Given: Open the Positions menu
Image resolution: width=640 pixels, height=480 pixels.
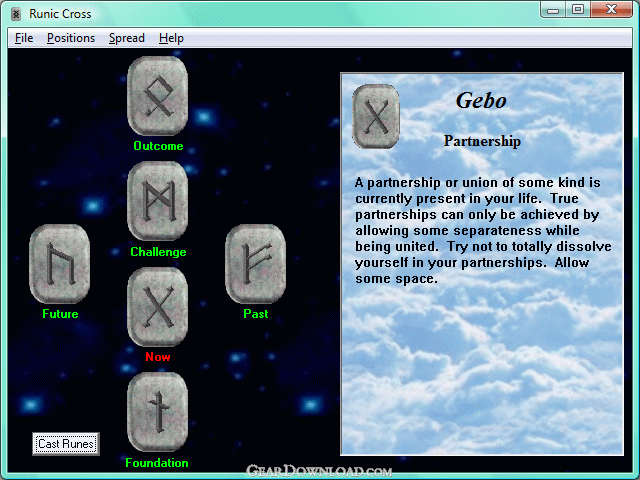Looking at the screenshot, I should point(71,38).
